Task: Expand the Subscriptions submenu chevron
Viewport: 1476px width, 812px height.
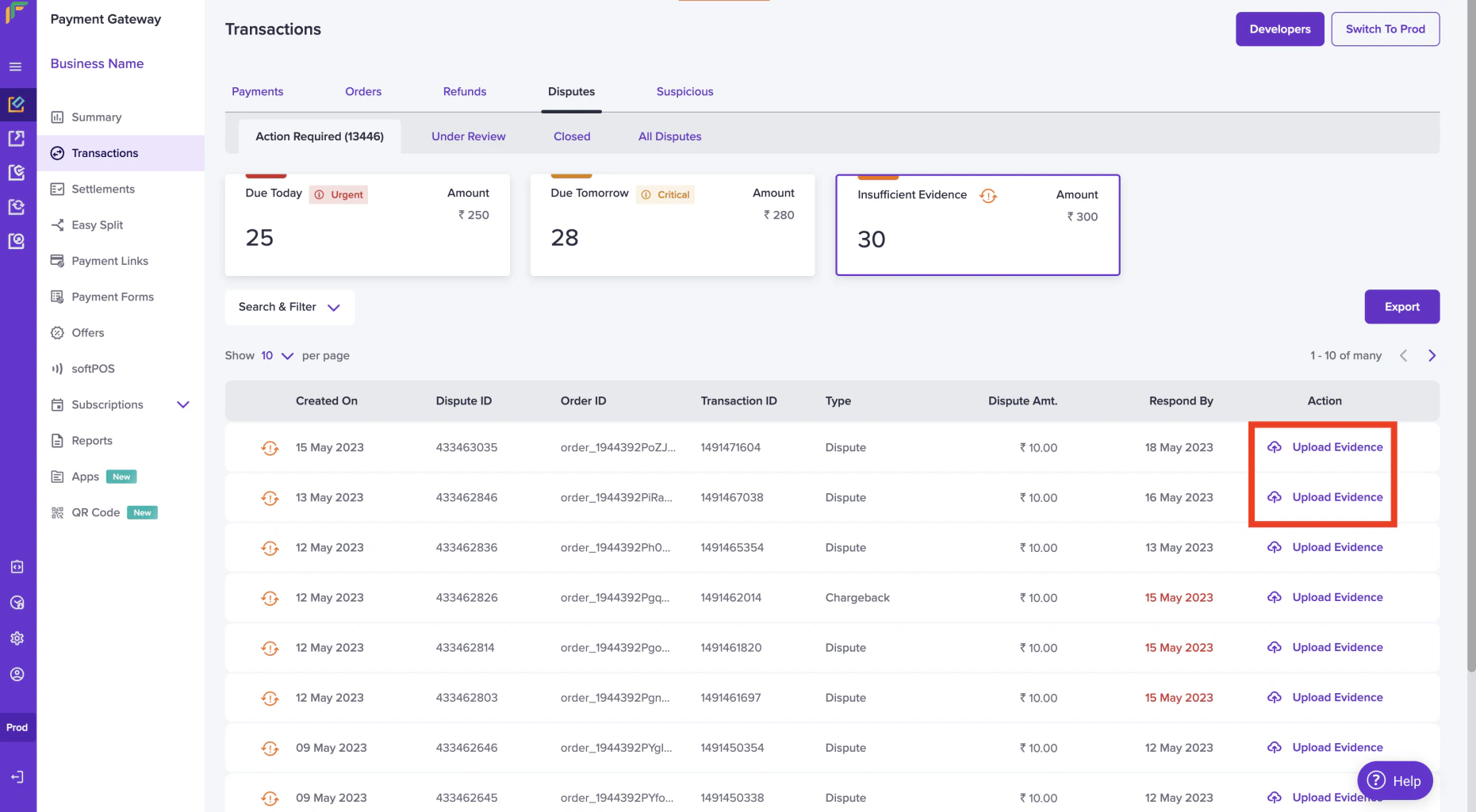Action: coord(183,404)
